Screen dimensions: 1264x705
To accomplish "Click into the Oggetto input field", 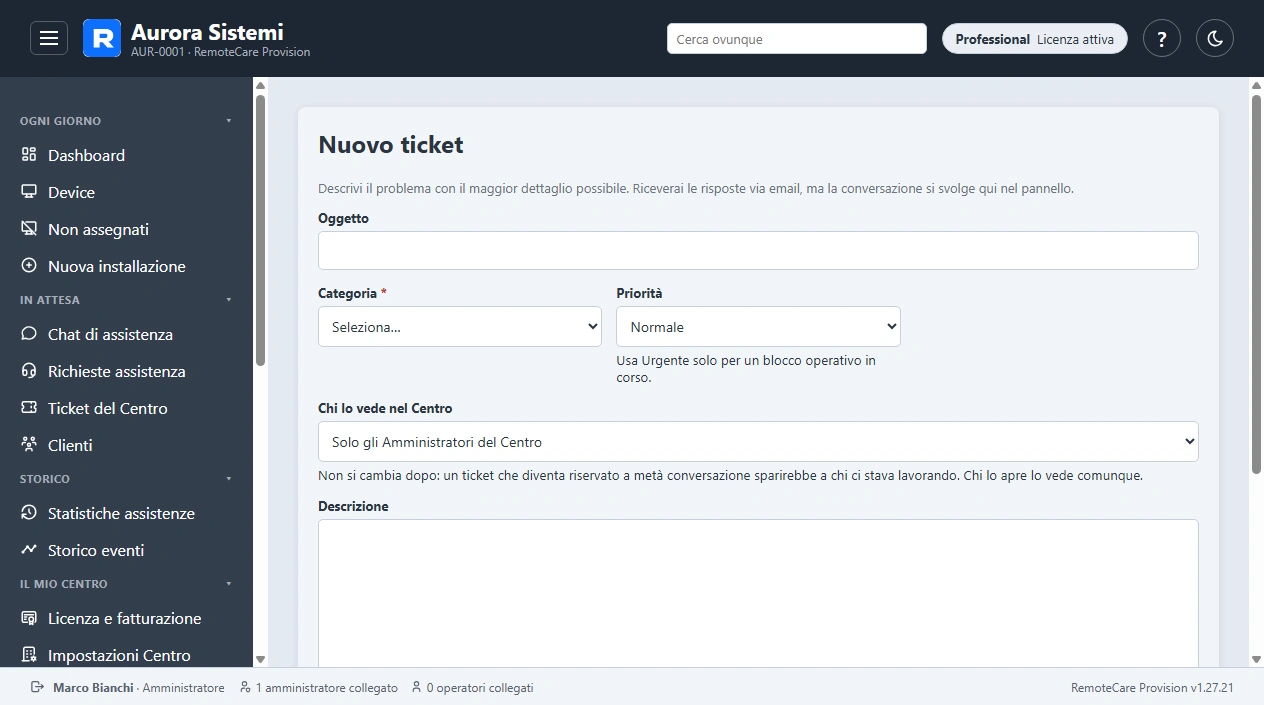I will click(x=758, y=251).
